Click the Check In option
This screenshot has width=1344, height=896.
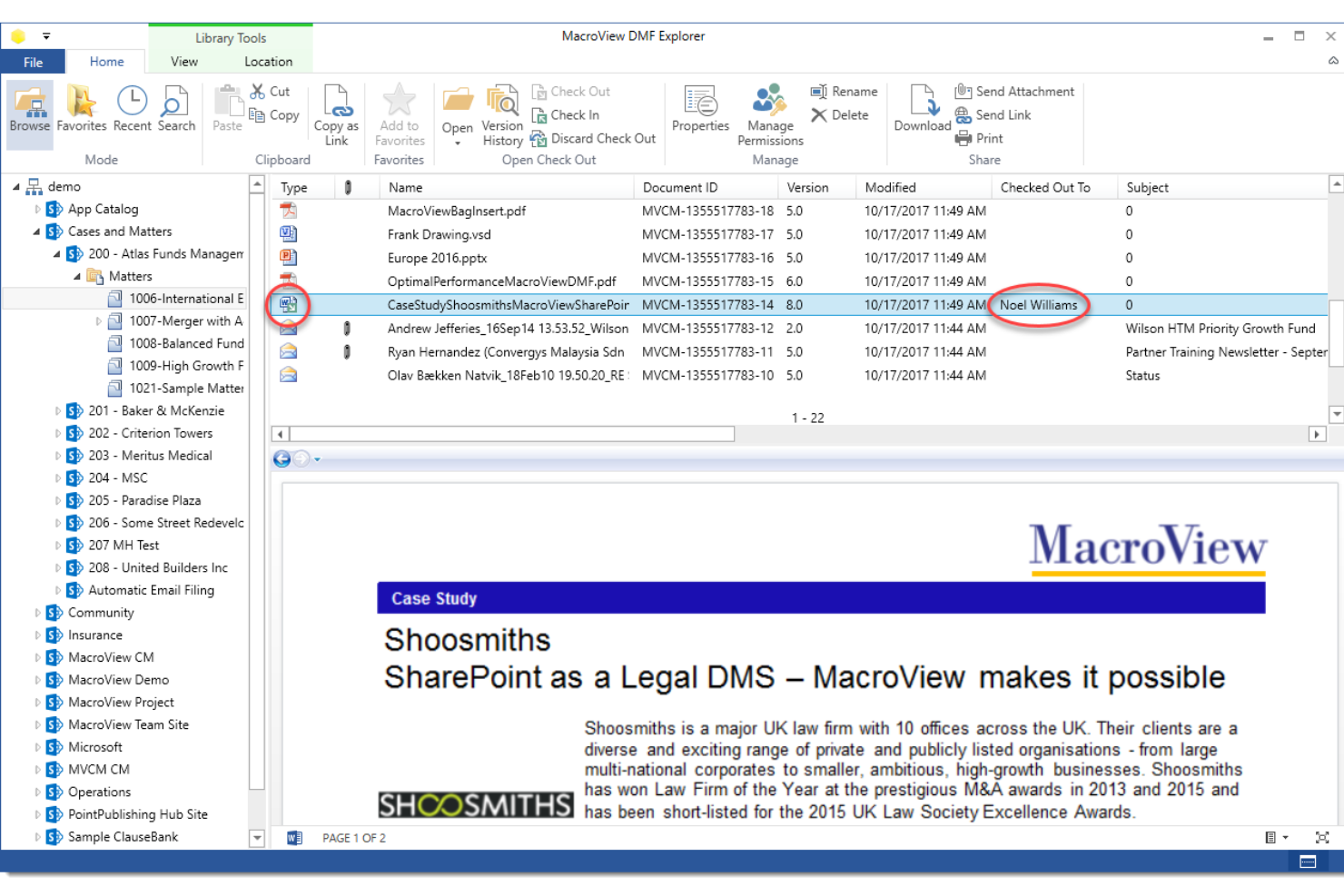[566, 114]
